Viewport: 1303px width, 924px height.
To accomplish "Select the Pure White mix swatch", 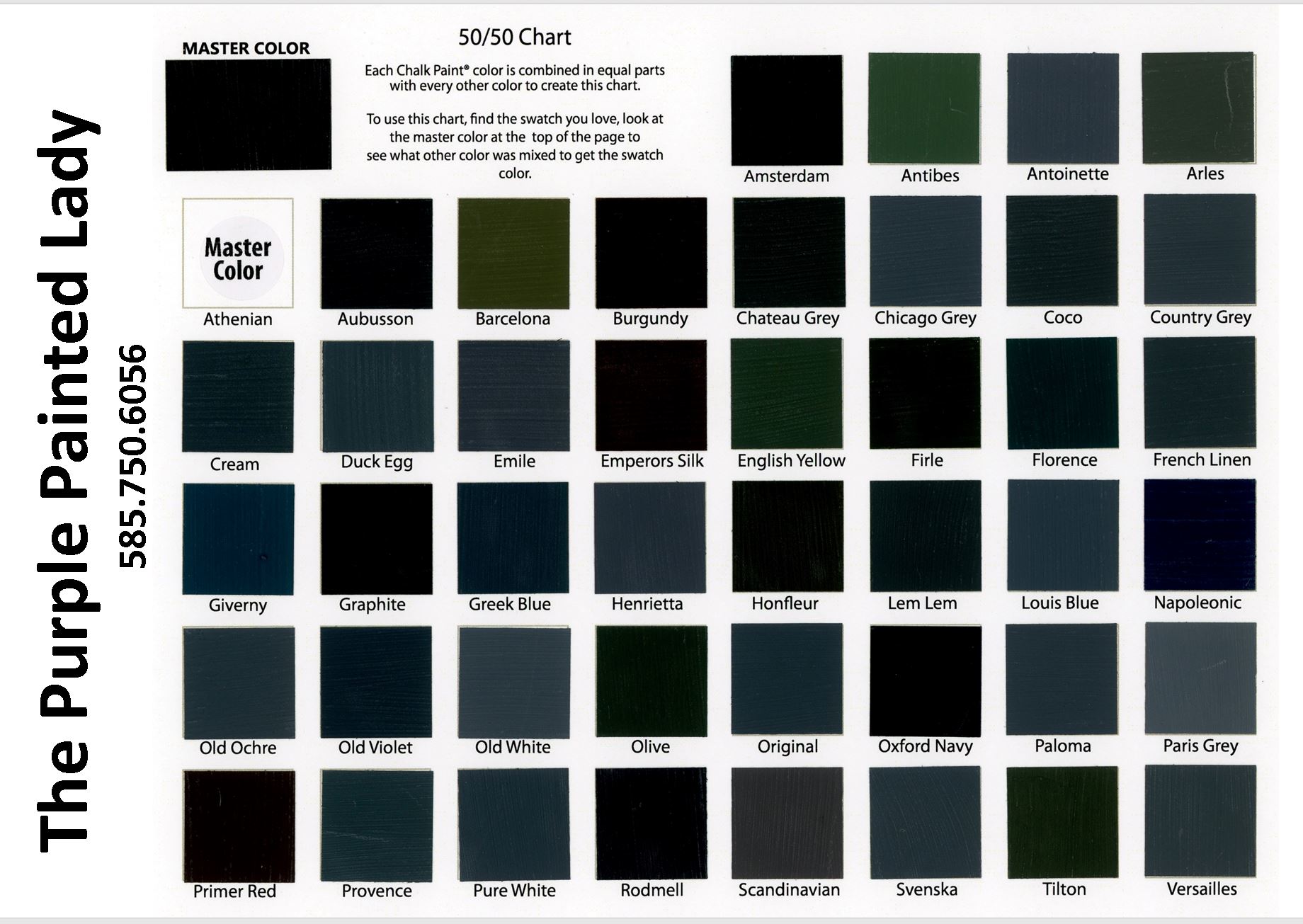I will [514, 824].
